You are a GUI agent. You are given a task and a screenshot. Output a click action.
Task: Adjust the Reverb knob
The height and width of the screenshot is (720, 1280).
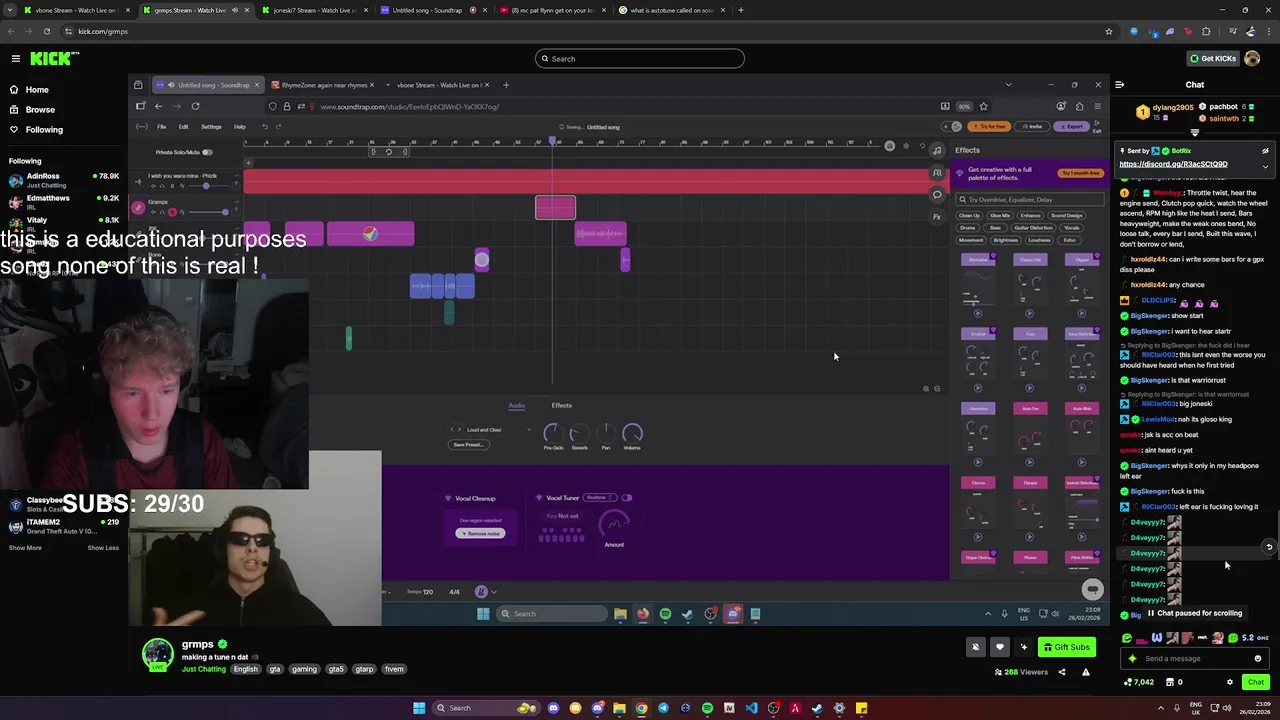(579, 433)
